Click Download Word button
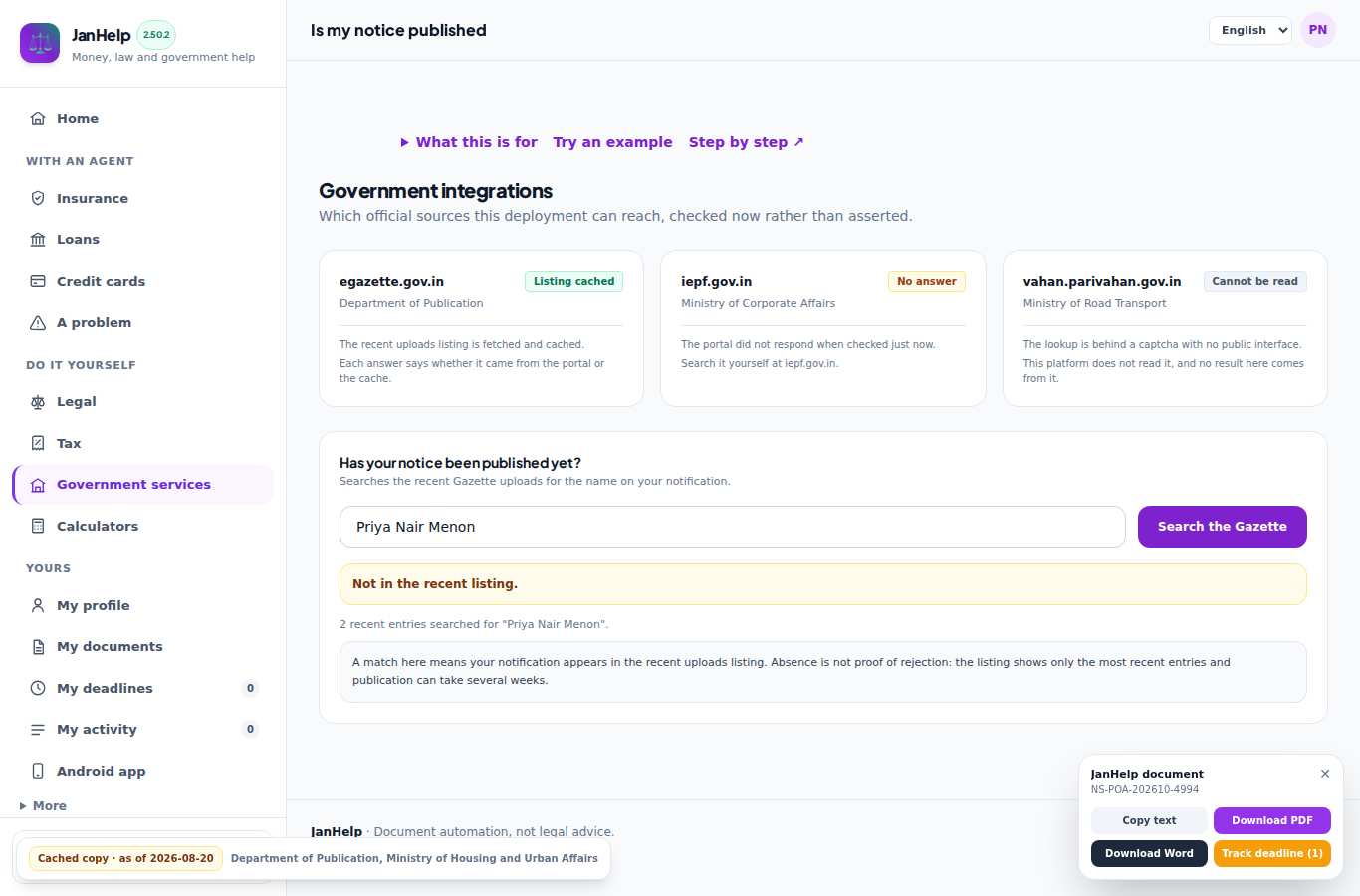This screenshot has height=896, width=1360. coord(1149,853)
